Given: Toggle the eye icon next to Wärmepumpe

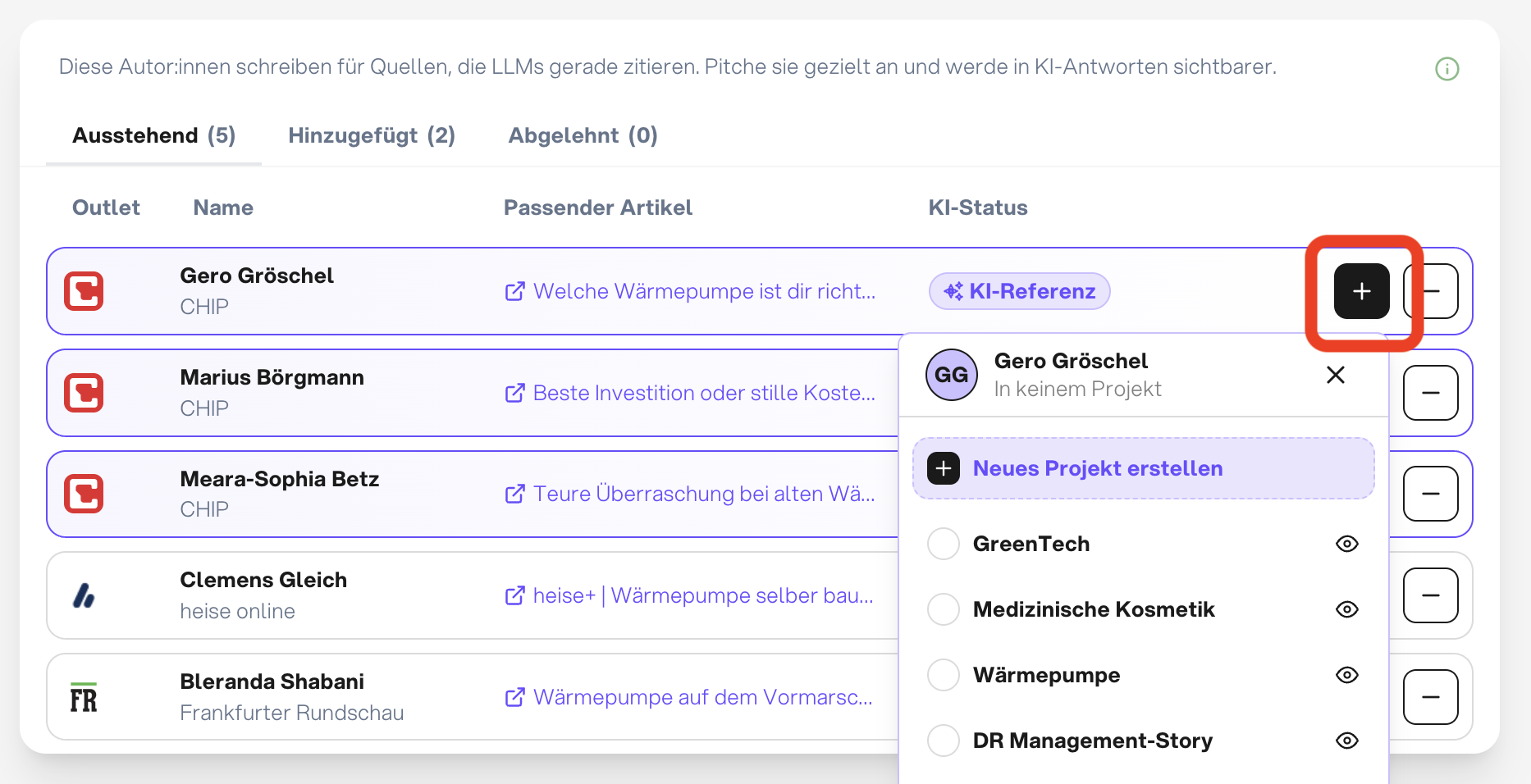Looking at the screenshot, I should (1346, 675).
